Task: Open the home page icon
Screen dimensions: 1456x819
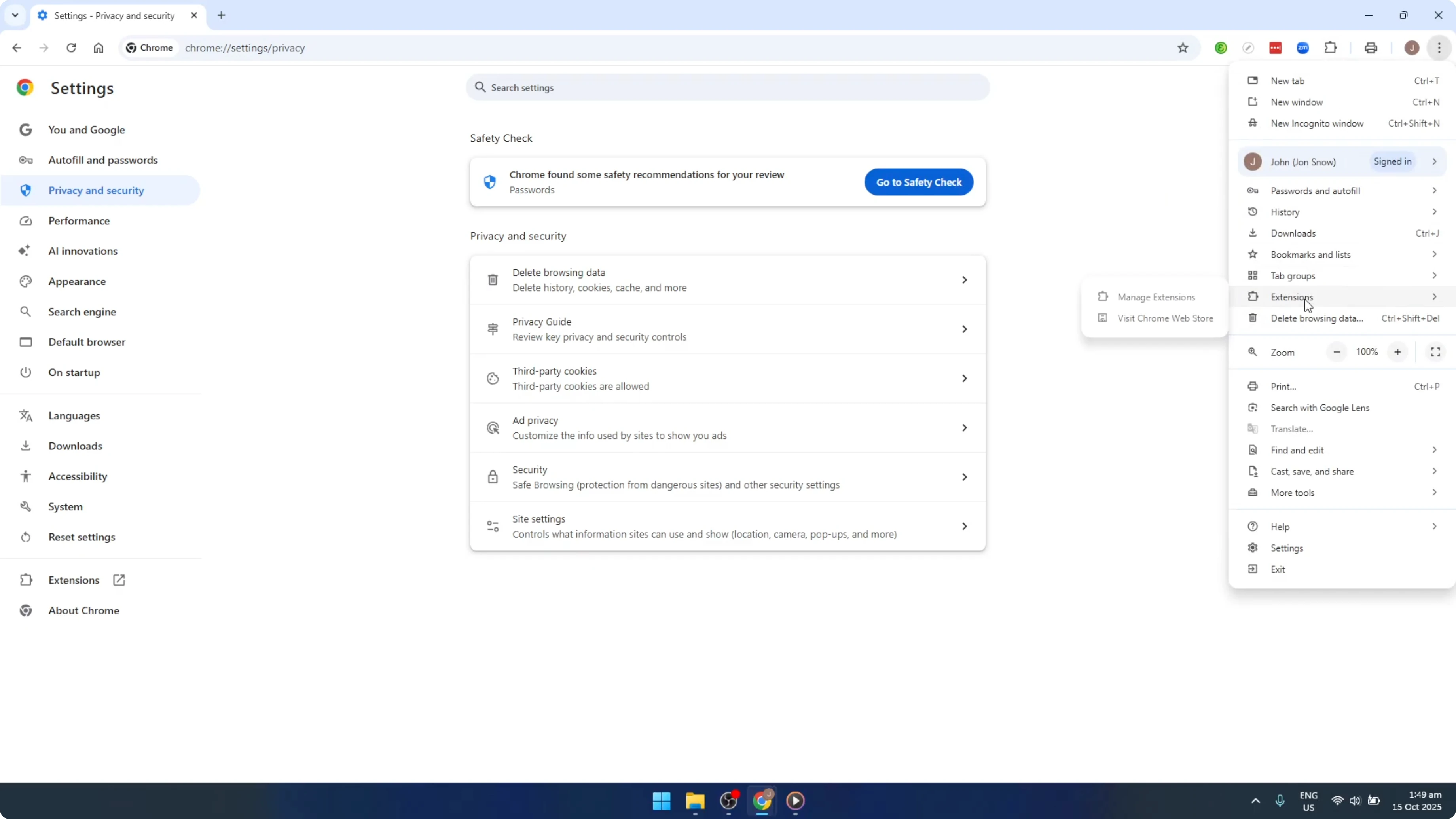Action: pyautogui.click(x=99, y=48)
